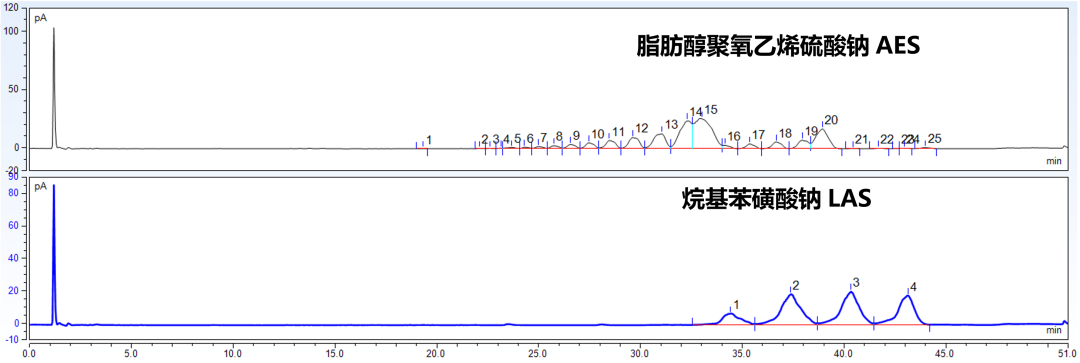Click the tall blue solvent peak in LAS chart
This screenshot has height=363, width=1080.
[54, 254]
